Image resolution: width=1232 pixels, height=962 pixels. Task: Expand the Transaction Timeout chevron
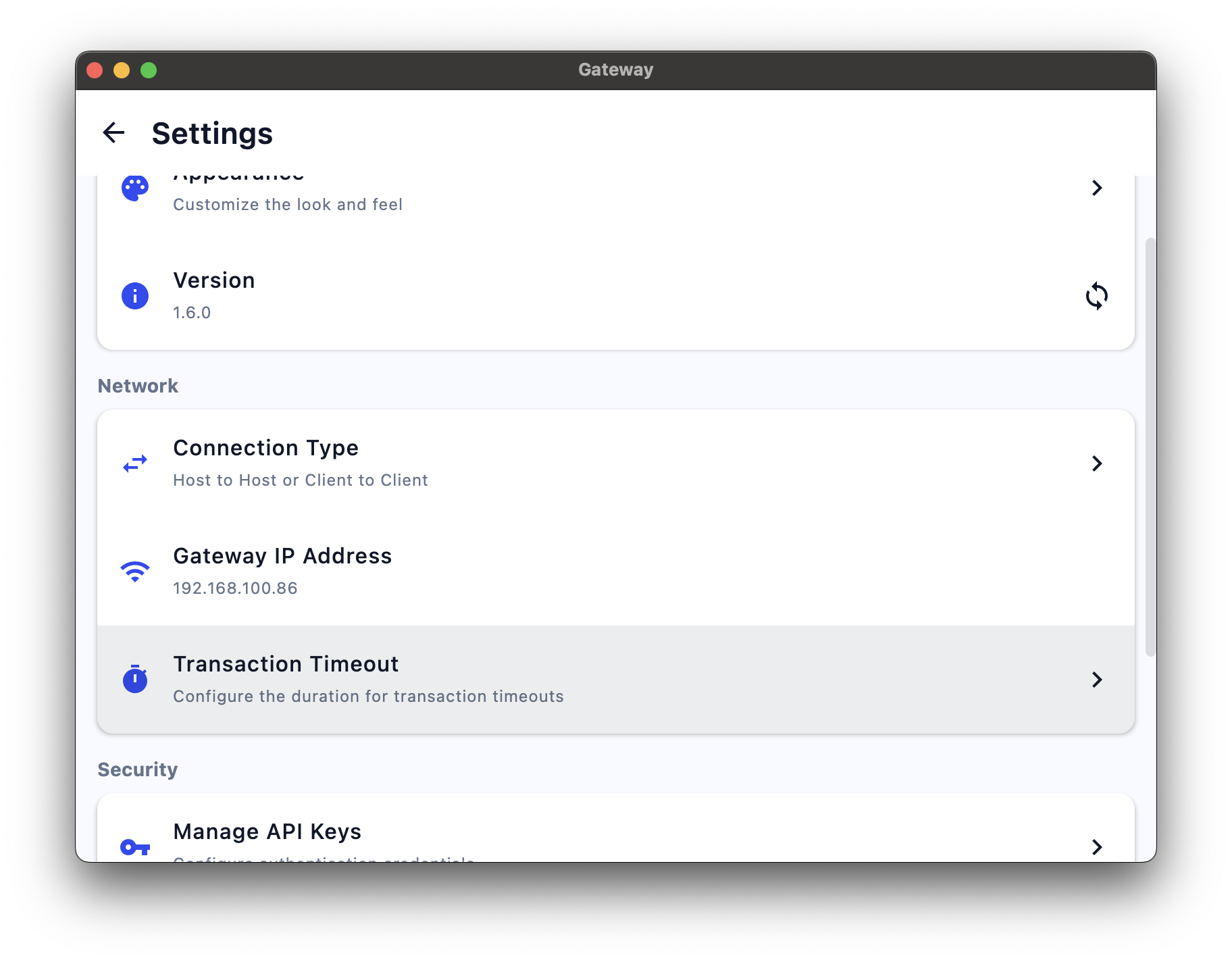pyautogui.click(x=1097, y=680)
